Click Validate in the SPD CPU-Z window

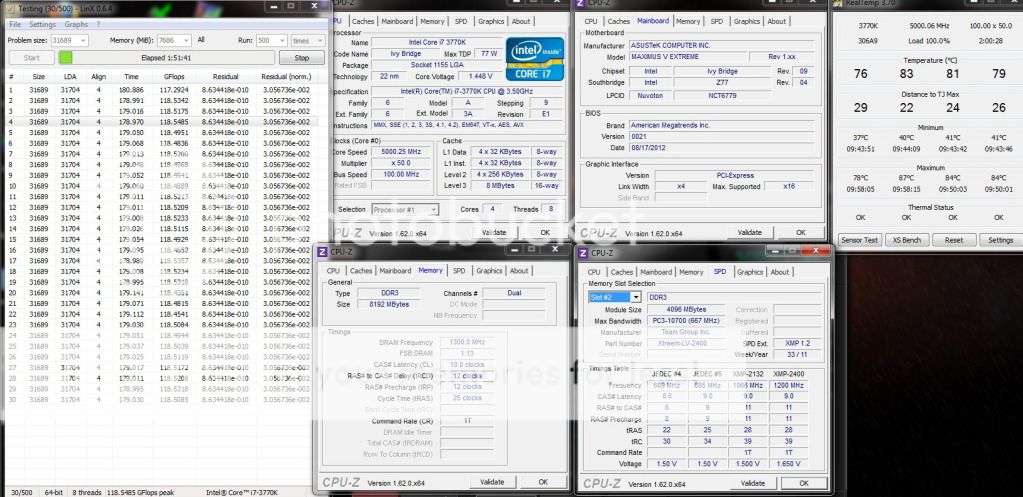point(755,482)
